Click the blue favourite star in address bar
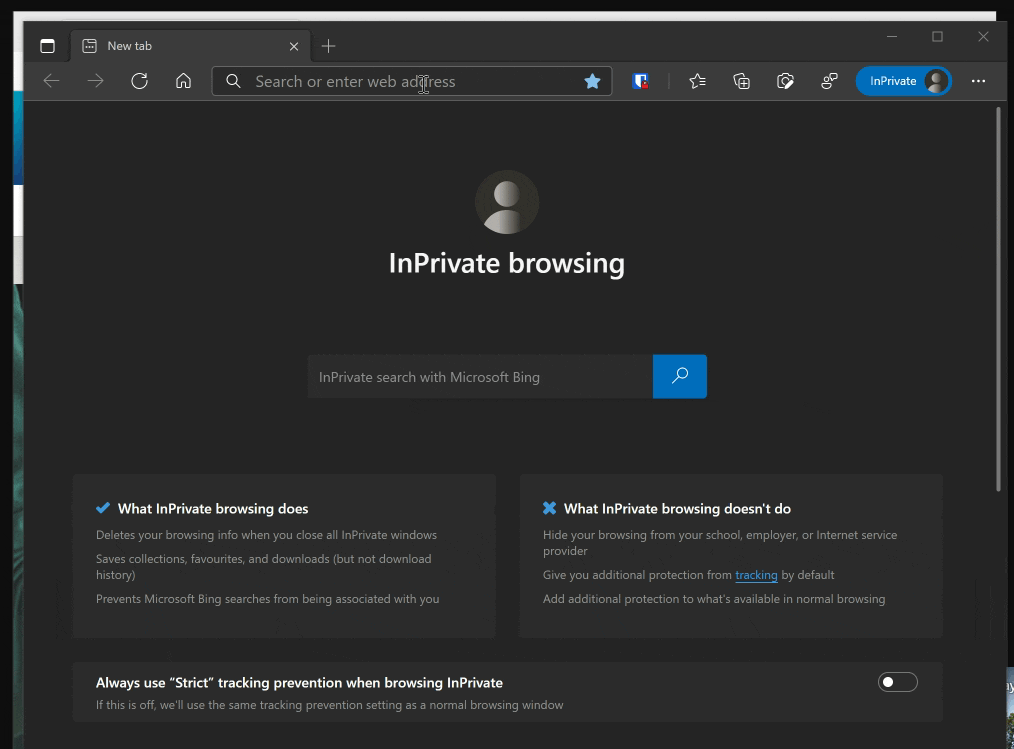Viewport: 1014px width, 749px height. (592, 81)
